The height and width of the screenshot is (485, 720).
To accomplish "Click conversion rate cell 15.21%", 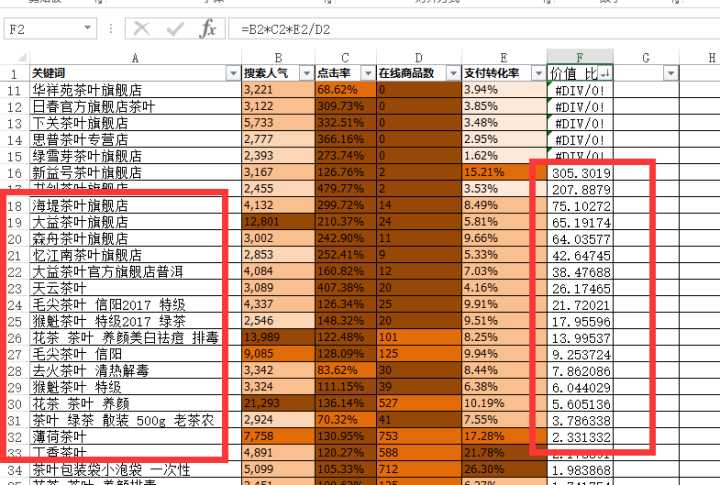I will click(x=504, y=173).
